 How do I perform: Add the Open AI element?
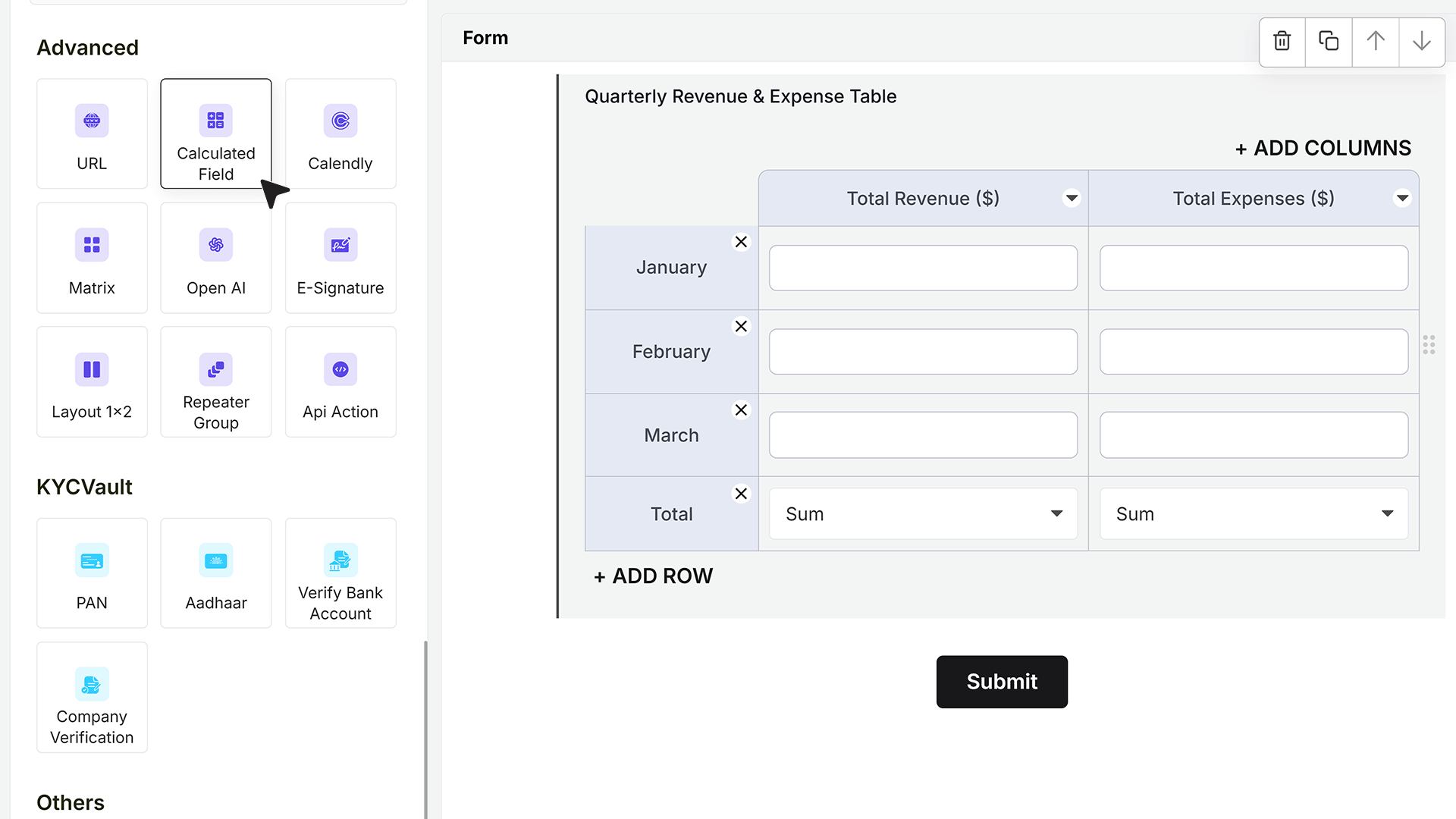216,258
